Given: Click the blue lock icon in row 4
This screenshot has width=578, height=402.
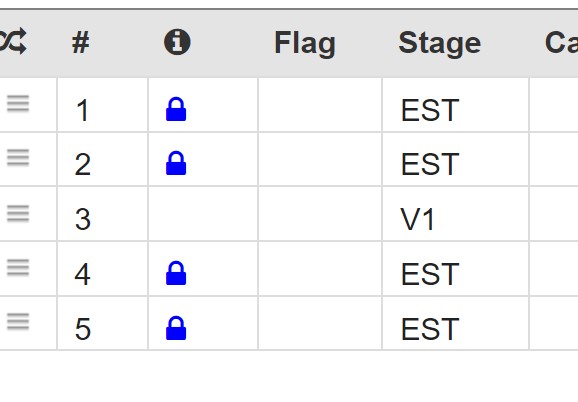Looking at the screenshot, I should click(x=176, y=273).
